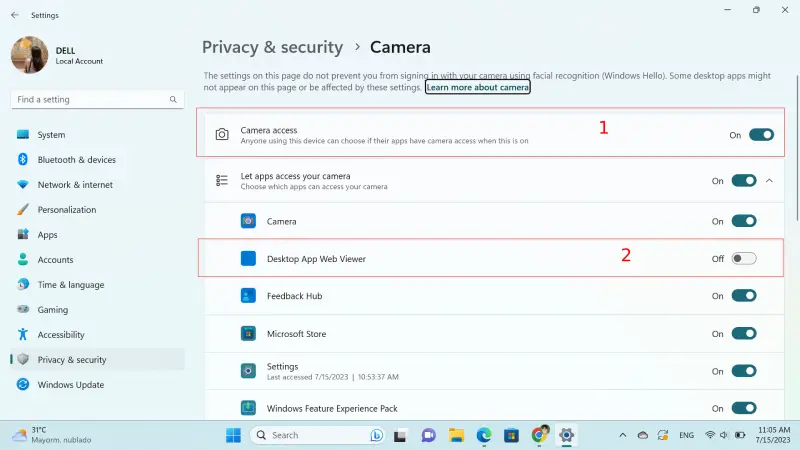Go to Accessibility settings

97,335
